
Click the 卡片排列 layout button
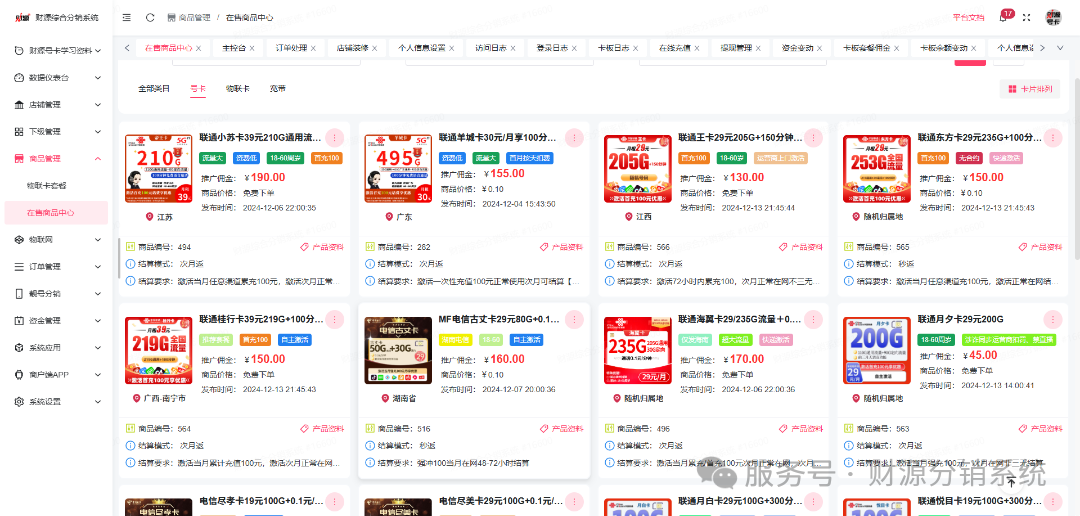tap(1030, 89)
